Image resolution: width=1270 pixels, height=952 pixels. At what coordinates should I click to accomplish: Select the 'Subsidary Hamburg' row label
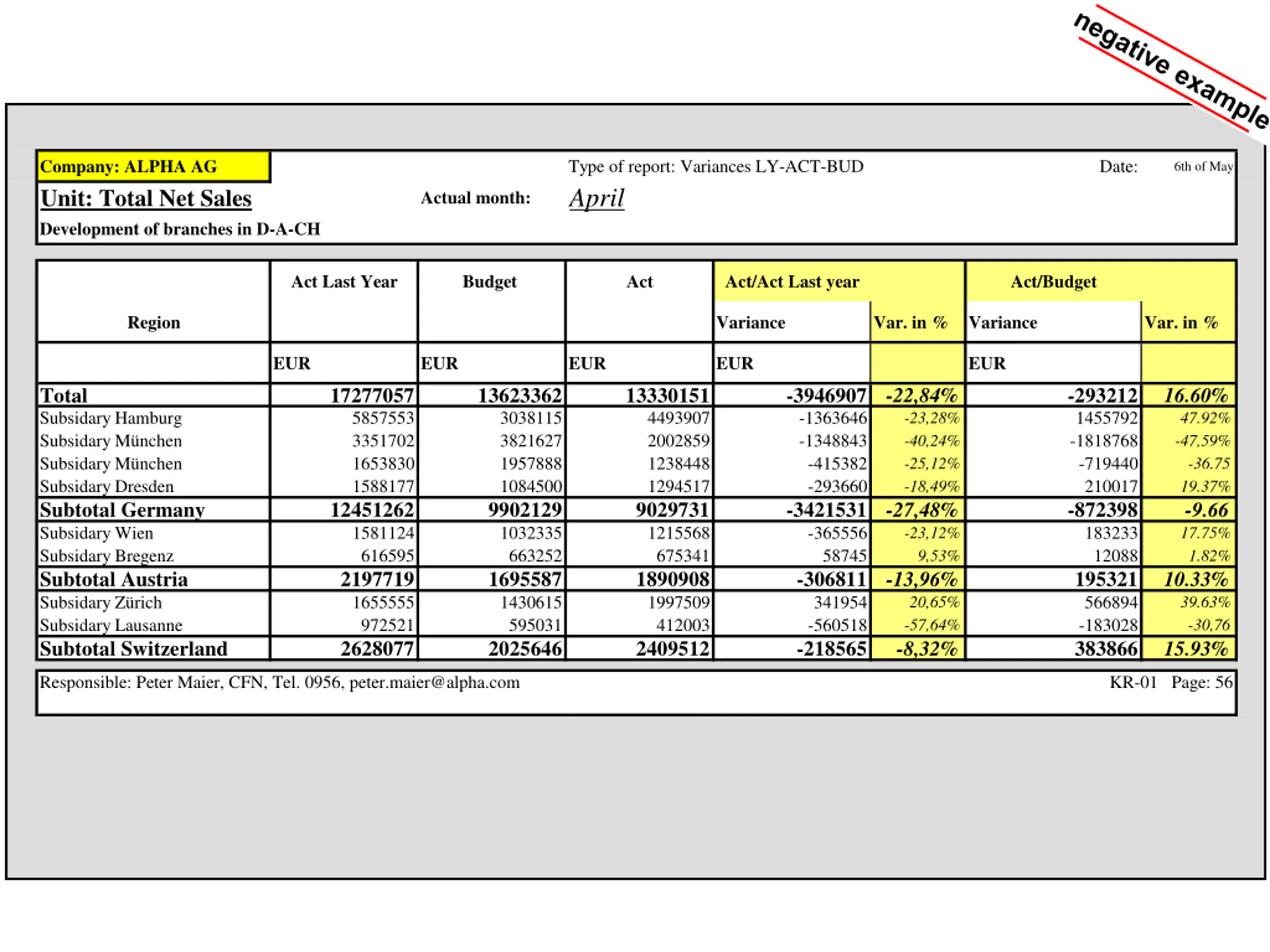tap(111, 418)
